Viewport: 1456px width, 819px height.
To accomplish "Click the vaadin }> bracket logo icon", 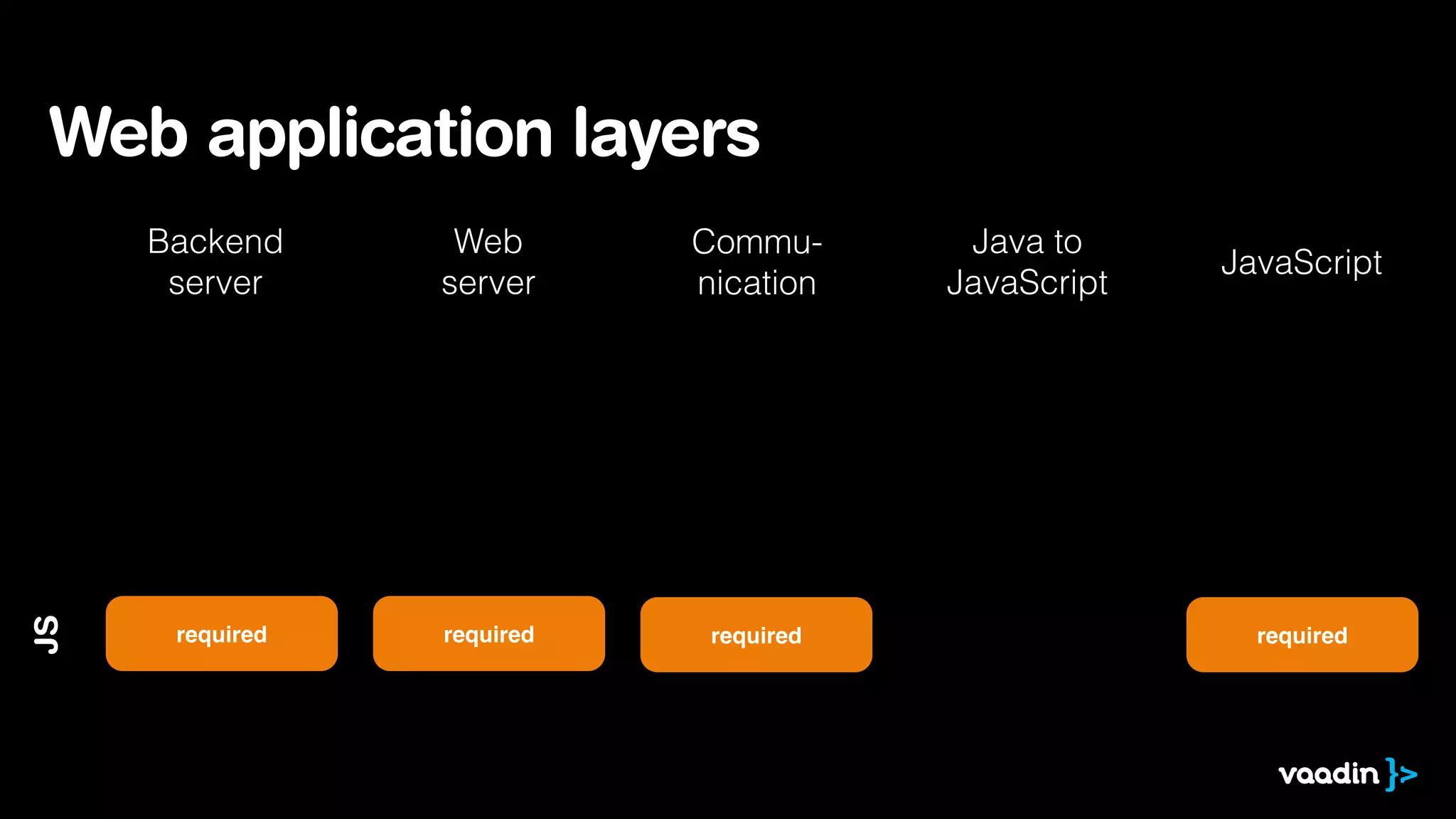I will (1401, 774).
